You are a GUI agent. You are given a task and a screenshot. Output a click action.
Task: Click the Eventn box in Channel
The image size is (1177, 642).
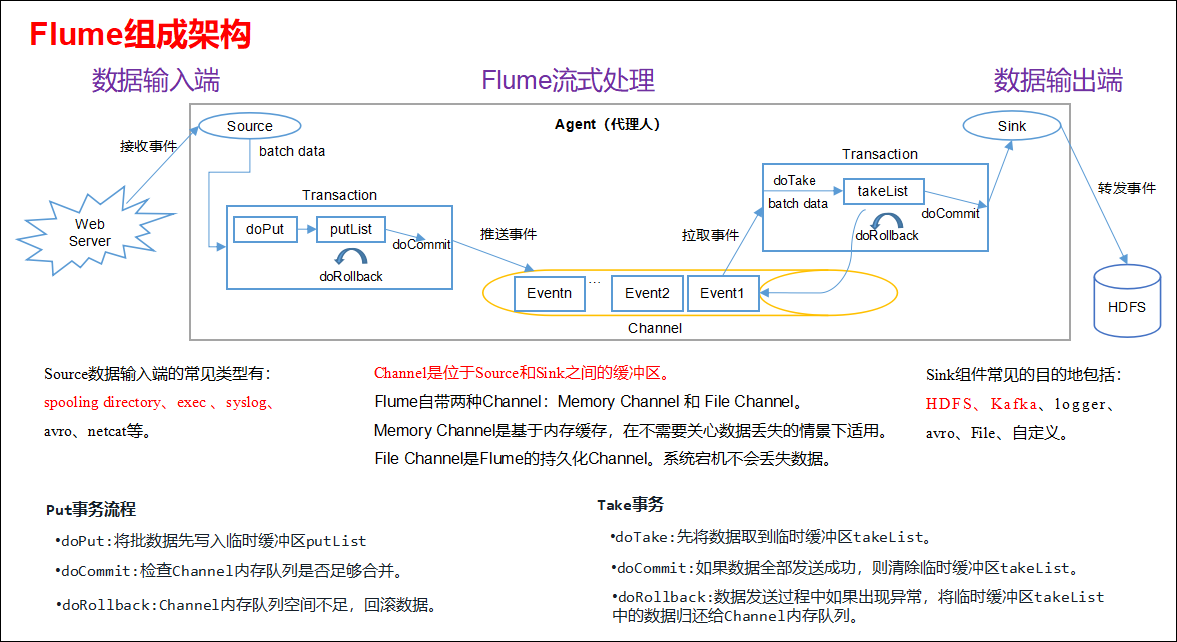click(549, 293)
